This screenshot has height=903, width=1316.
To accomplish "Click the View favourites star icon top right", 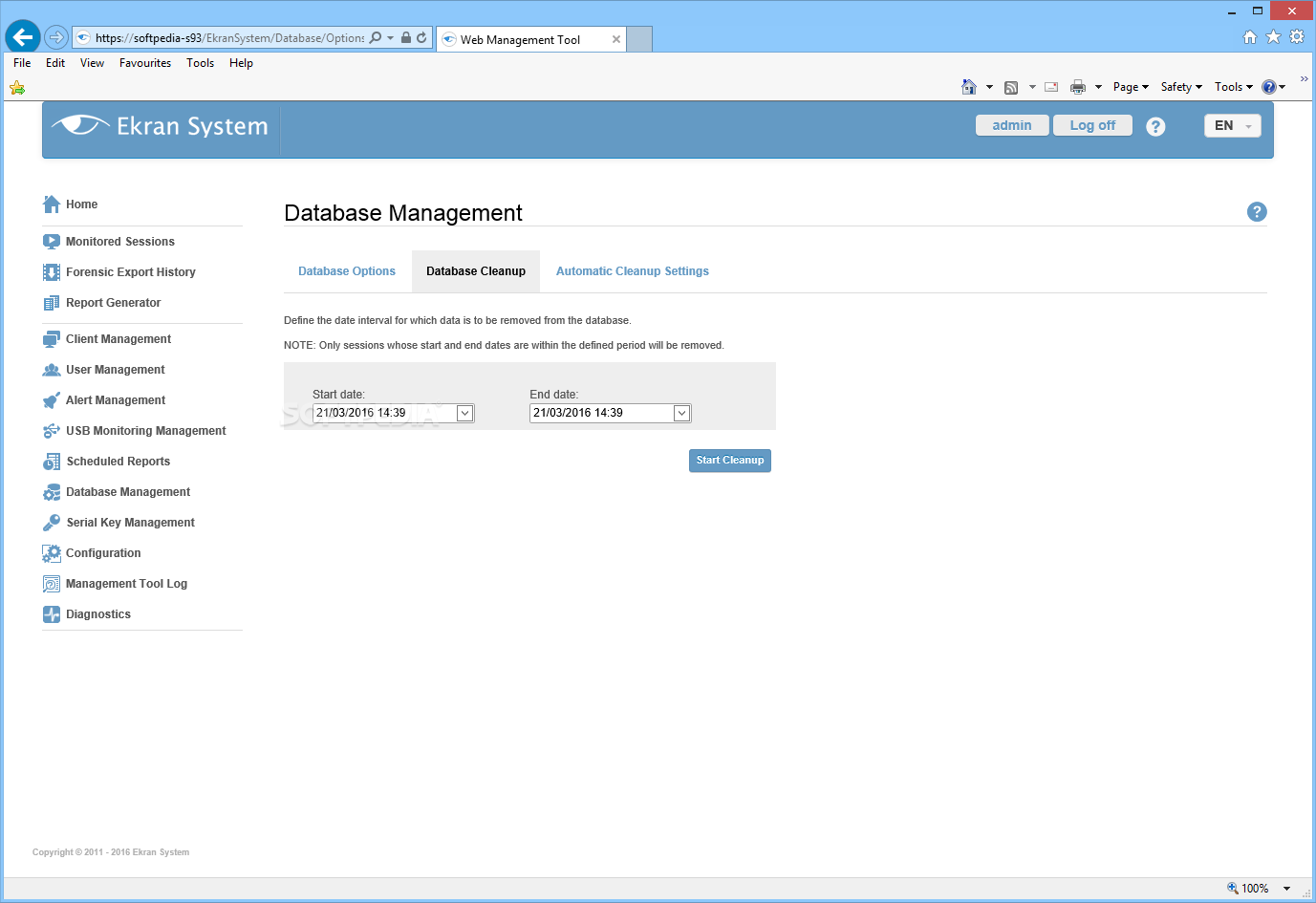I will click(1273, 36).
